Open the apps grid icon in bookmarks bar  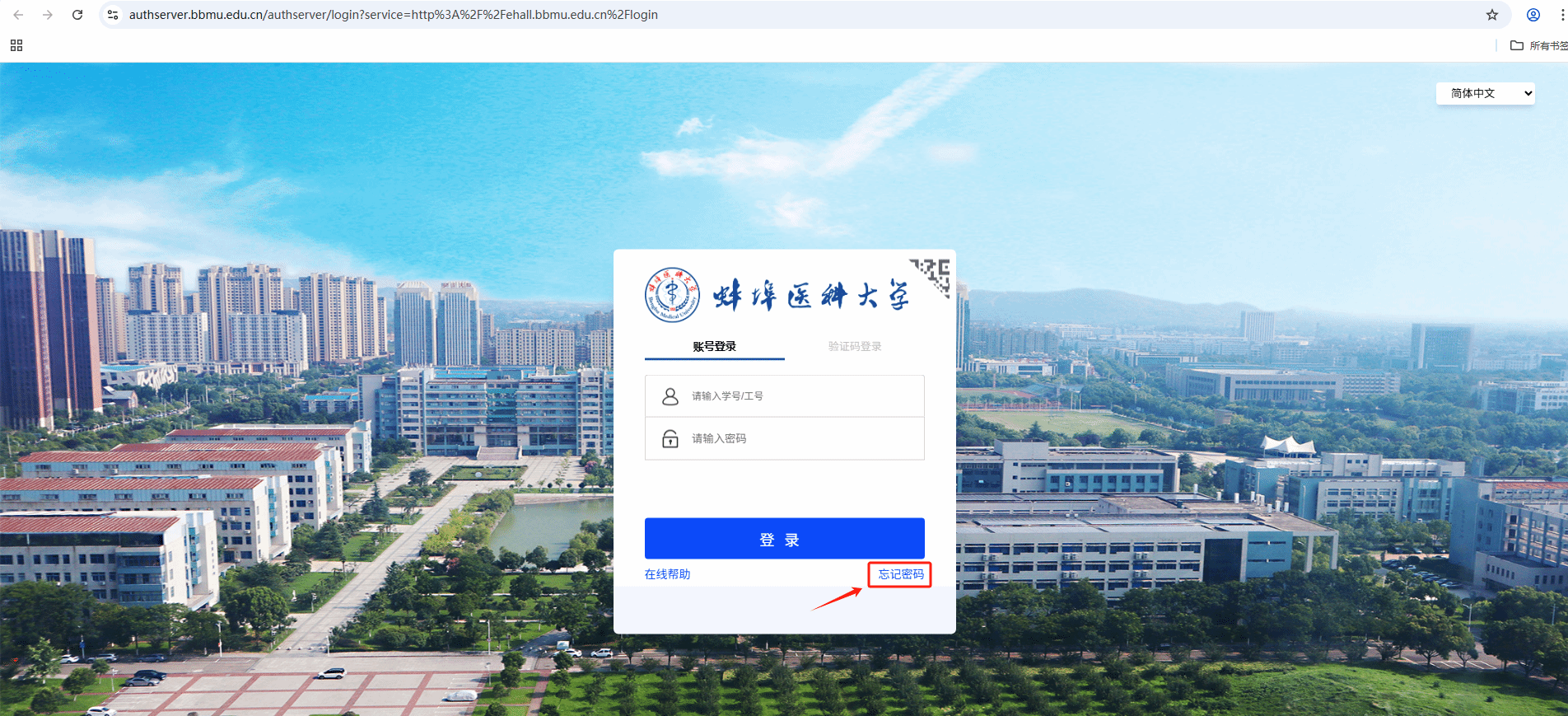click(16, 45)
